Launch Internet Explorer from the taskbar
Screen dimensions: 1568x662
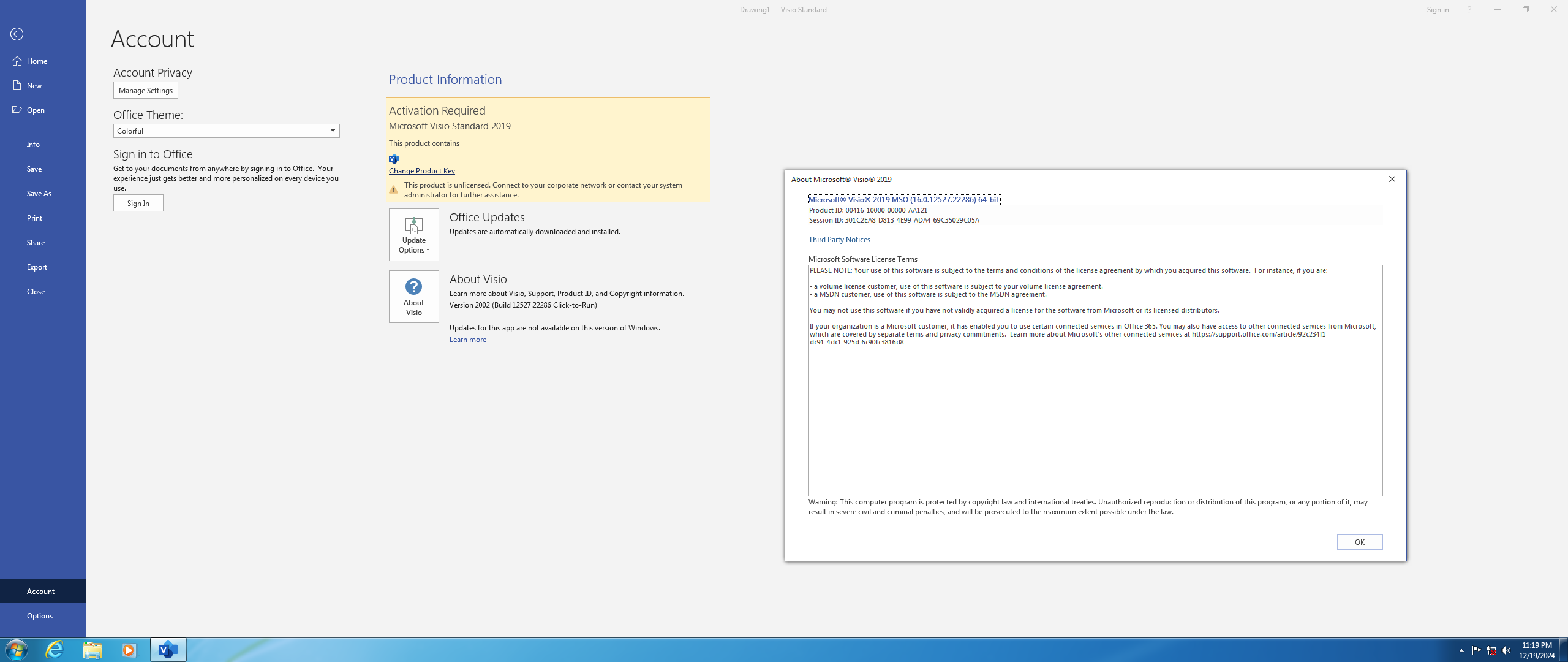tap(55, 650)
